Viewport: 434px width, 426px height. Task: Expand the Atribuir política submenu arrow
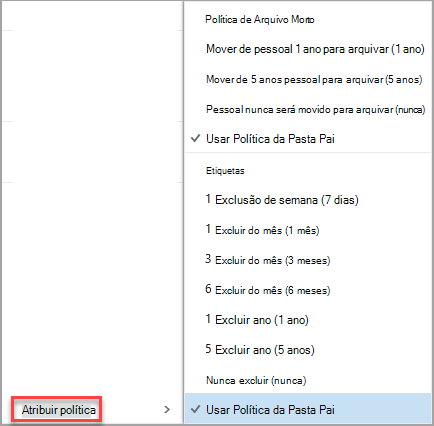pos(167,410)
